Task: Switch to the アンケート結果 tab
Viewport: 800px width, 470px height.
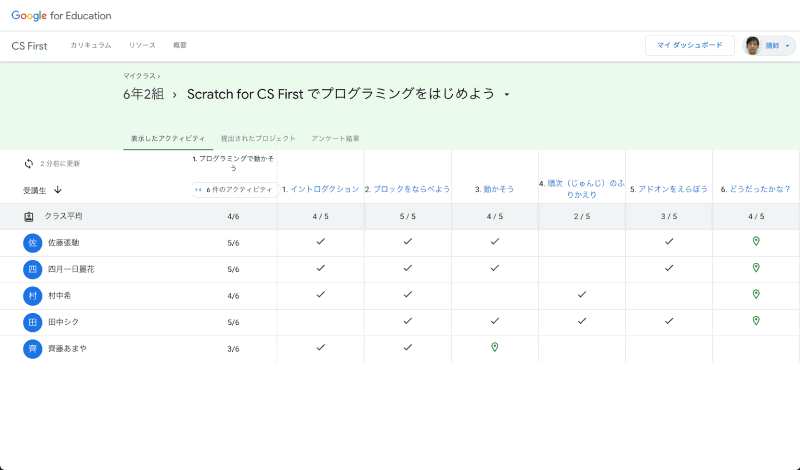Action: point(335,138)
